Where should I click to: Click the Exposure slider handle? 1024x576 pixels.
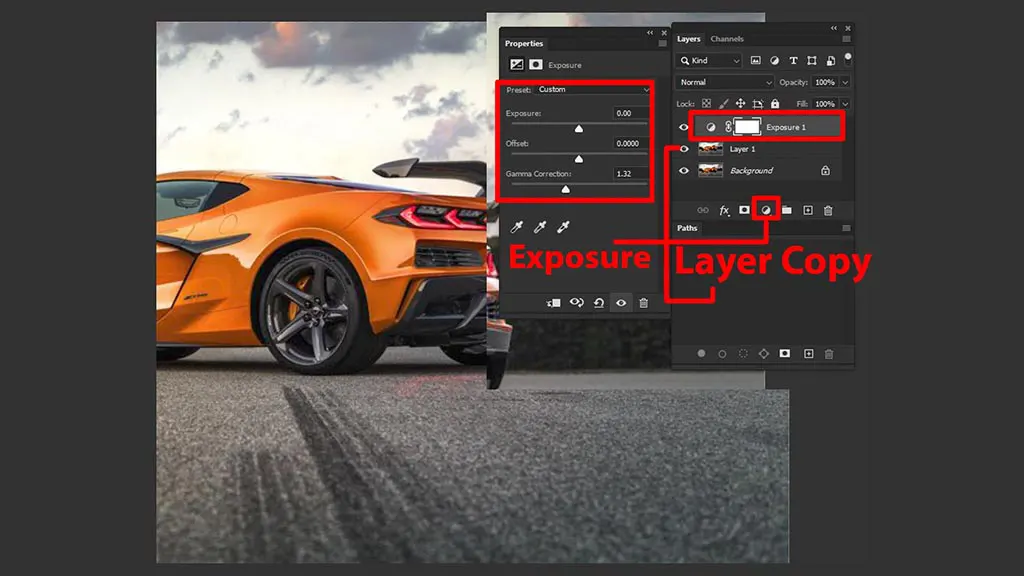[579, 129]
